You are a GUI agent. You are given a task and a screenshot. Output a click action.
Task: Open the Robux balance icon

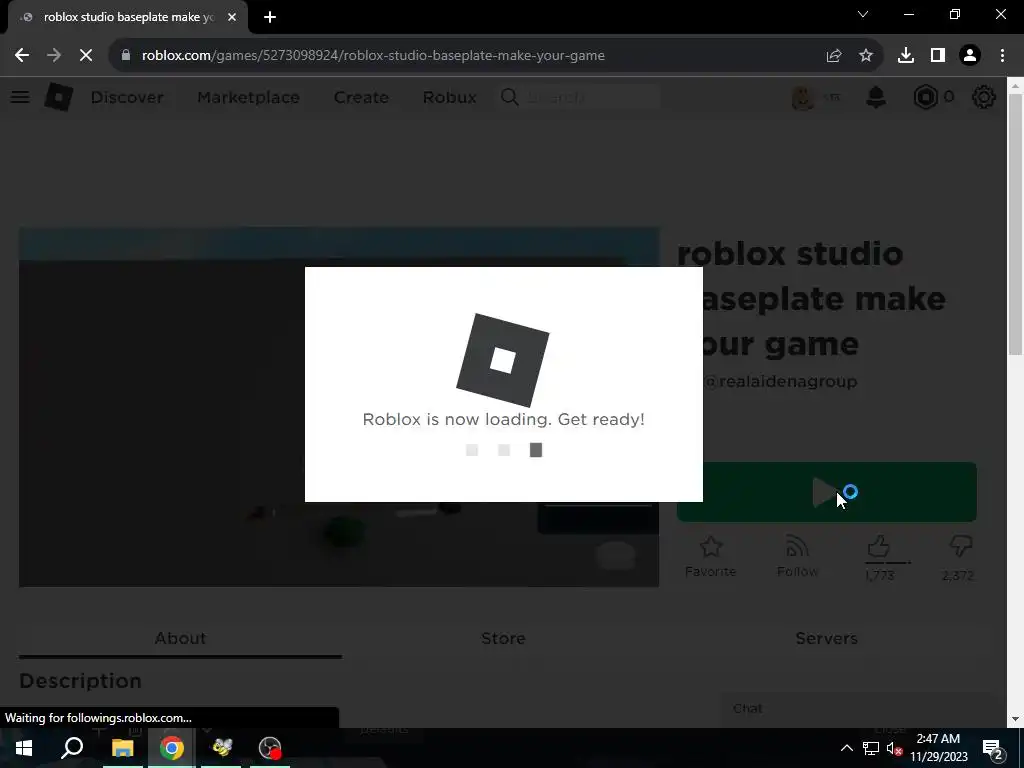[x=925, y=97]
